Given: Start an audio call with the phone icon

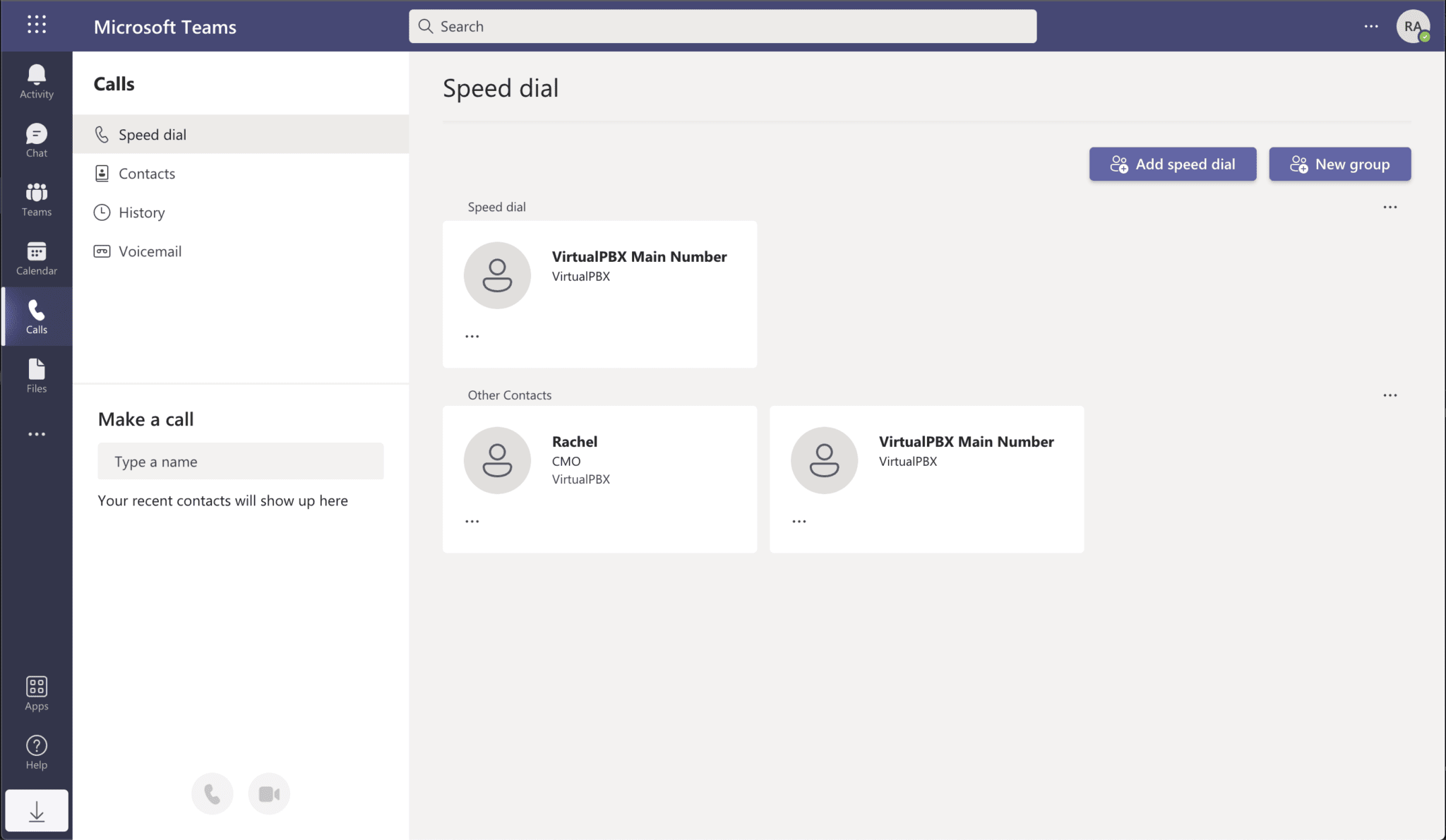Looking at the screenshot, I should pos(212,793).
